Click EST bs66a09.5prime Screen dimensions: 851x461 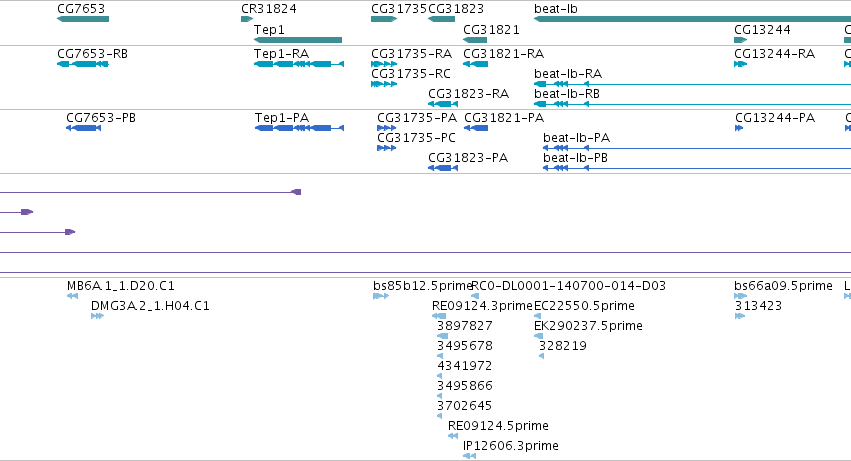(x=783, y=286)
